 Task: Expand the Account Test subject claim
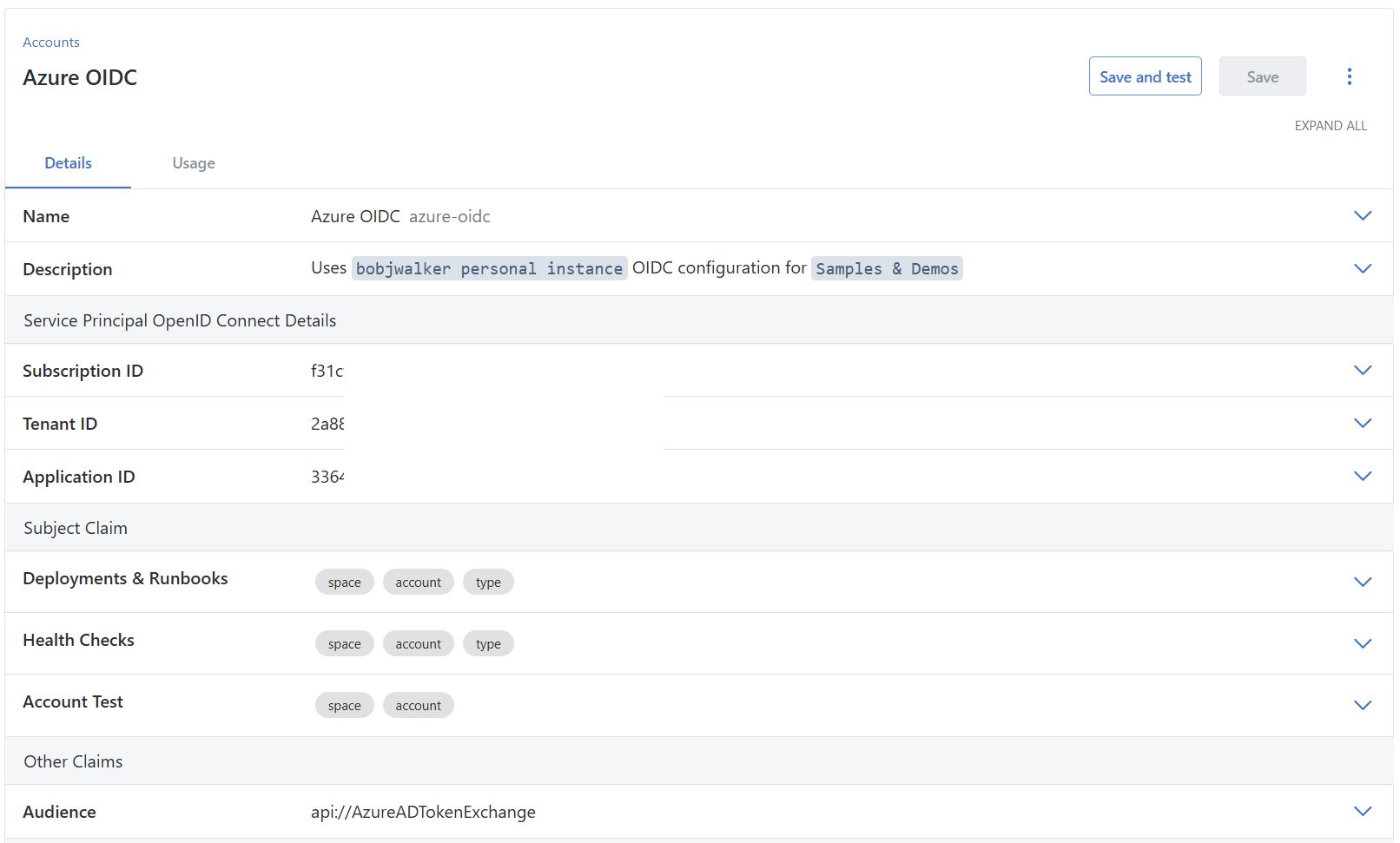coord(1363,705)
